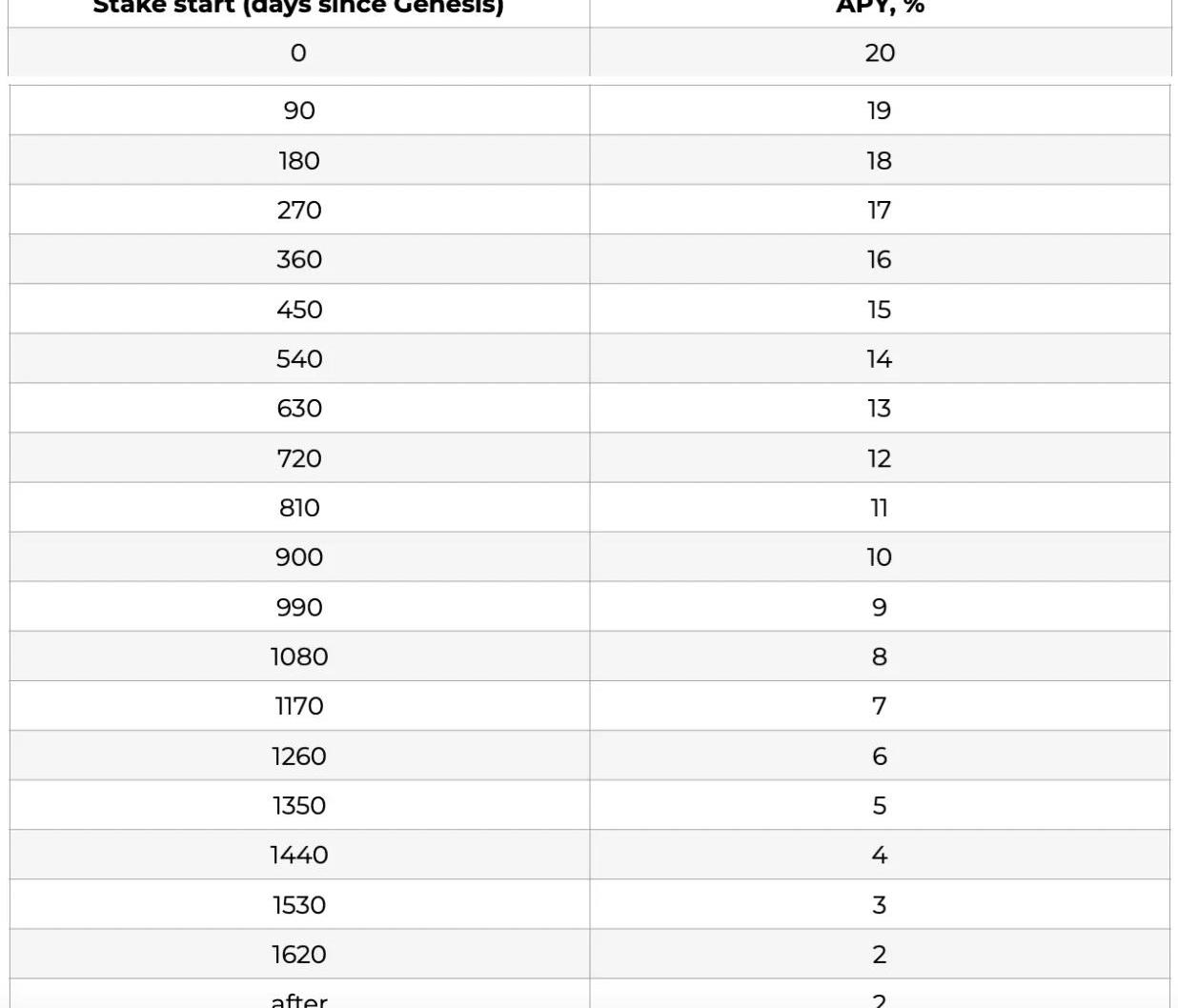Click the APY cell showing 14
Image resolution: width=1178 pixels, height=1008 pixels.
(879, 359)
